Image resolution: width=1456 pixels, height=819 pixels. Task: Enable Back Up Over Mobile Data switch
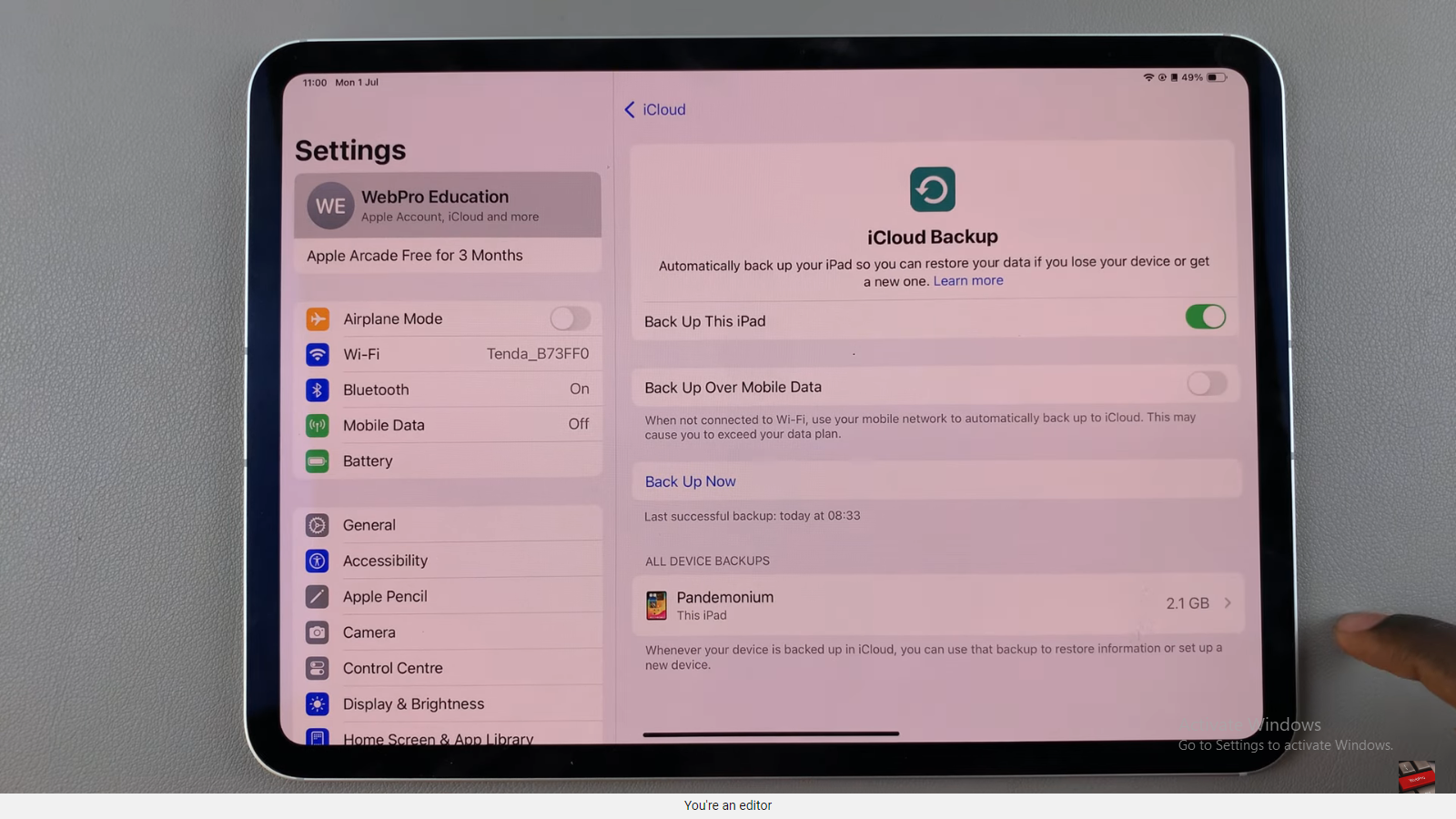[x=1207, y=384]
